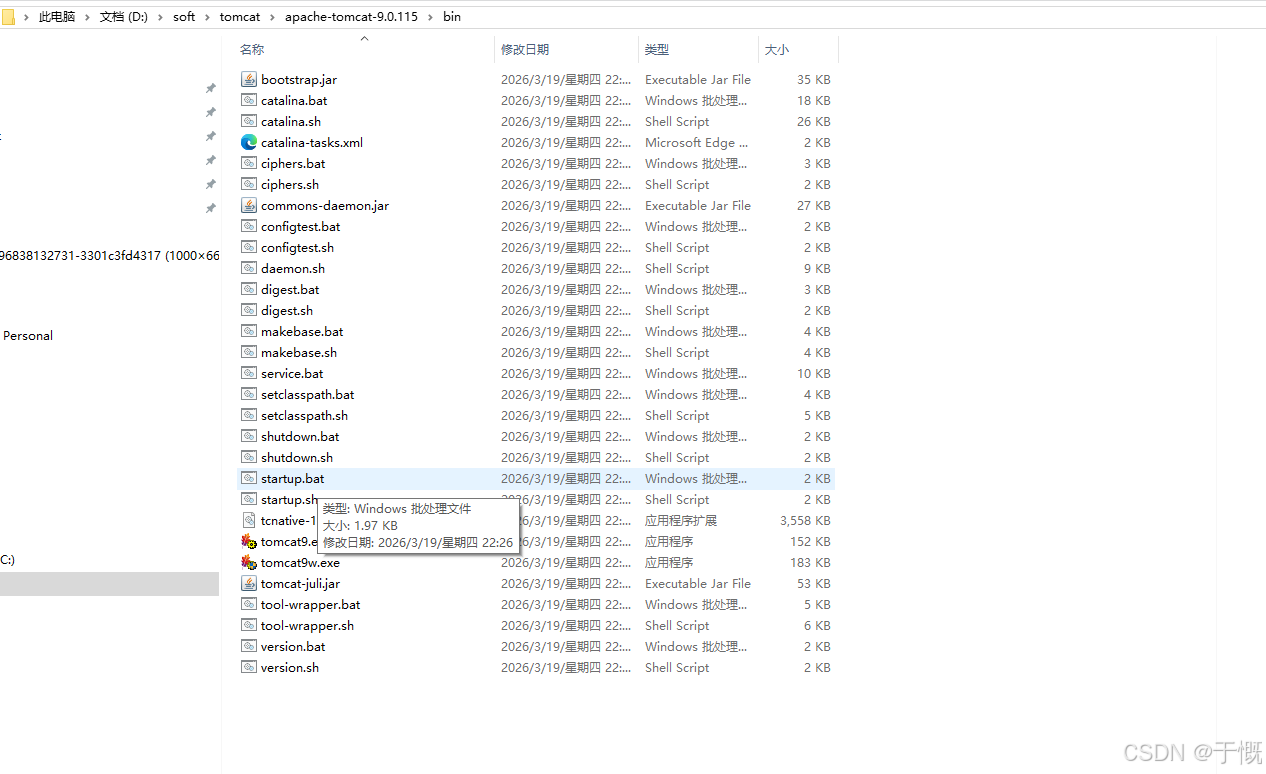This screenshot has height=774, width=1266.
Task: Open apache-tomcat-9.0.115 breadcrumb segment
Action: point(351,17)
